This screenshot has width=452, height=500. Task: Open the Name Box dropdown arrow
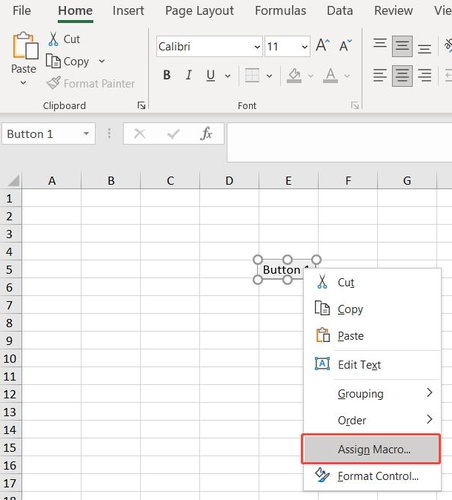[86, 134]
